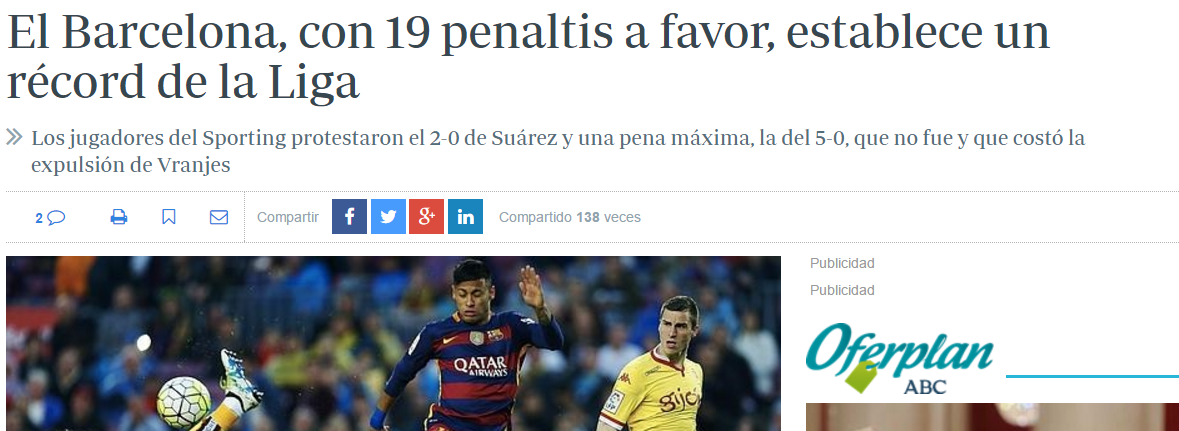Viewport: 1179px width, 431px height.
Task: Click the subtitle about Sporting players protesting
Action: [558, 151]
